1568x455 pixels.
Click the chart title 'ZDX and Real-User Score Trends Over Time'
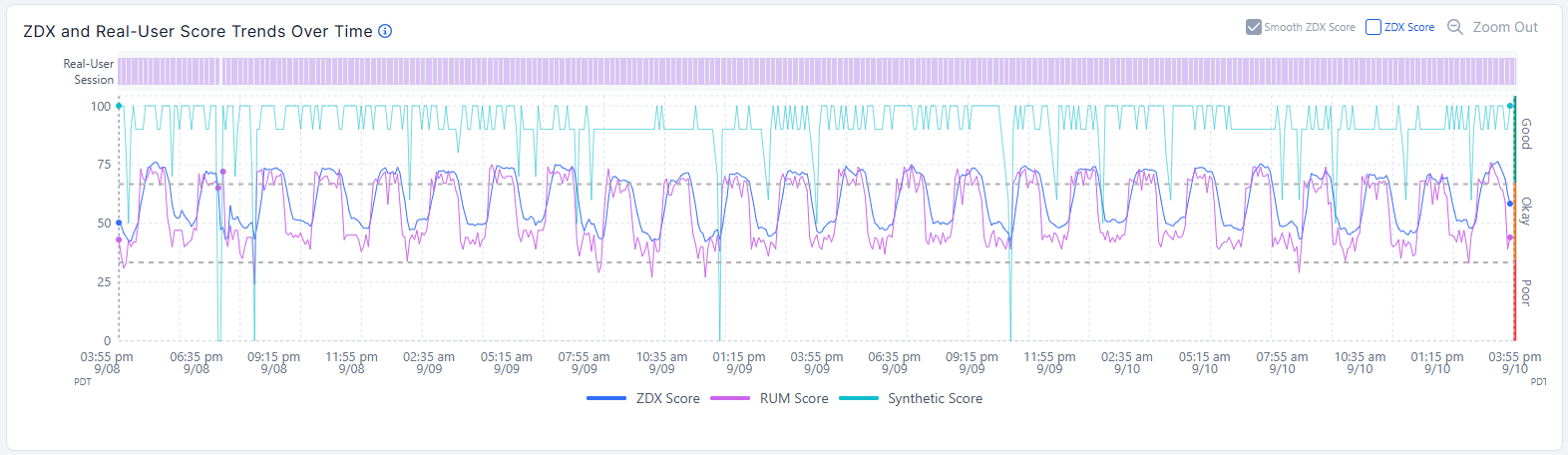pos(197,31)
